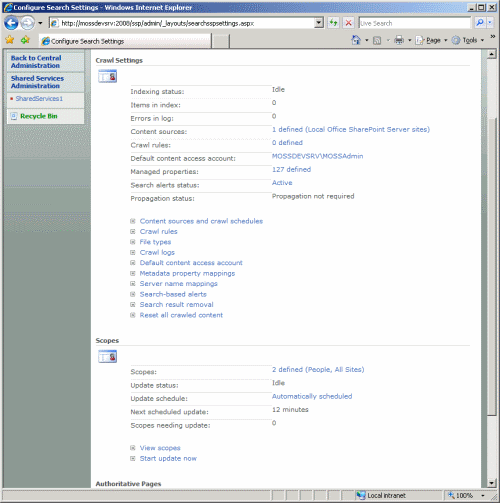Open the Crawl logs link
This screenshot has width=500, height=503.
click(157, 253)
